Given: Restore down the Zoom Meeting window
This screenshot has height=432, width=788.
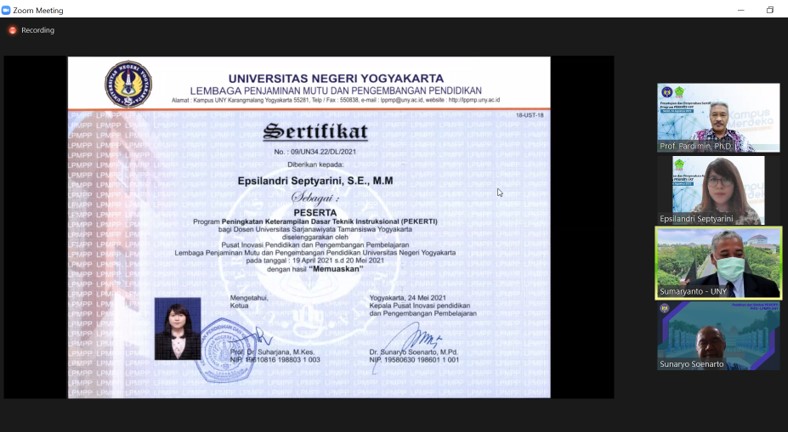Looking at the screenshot, I should pos(770,10).
